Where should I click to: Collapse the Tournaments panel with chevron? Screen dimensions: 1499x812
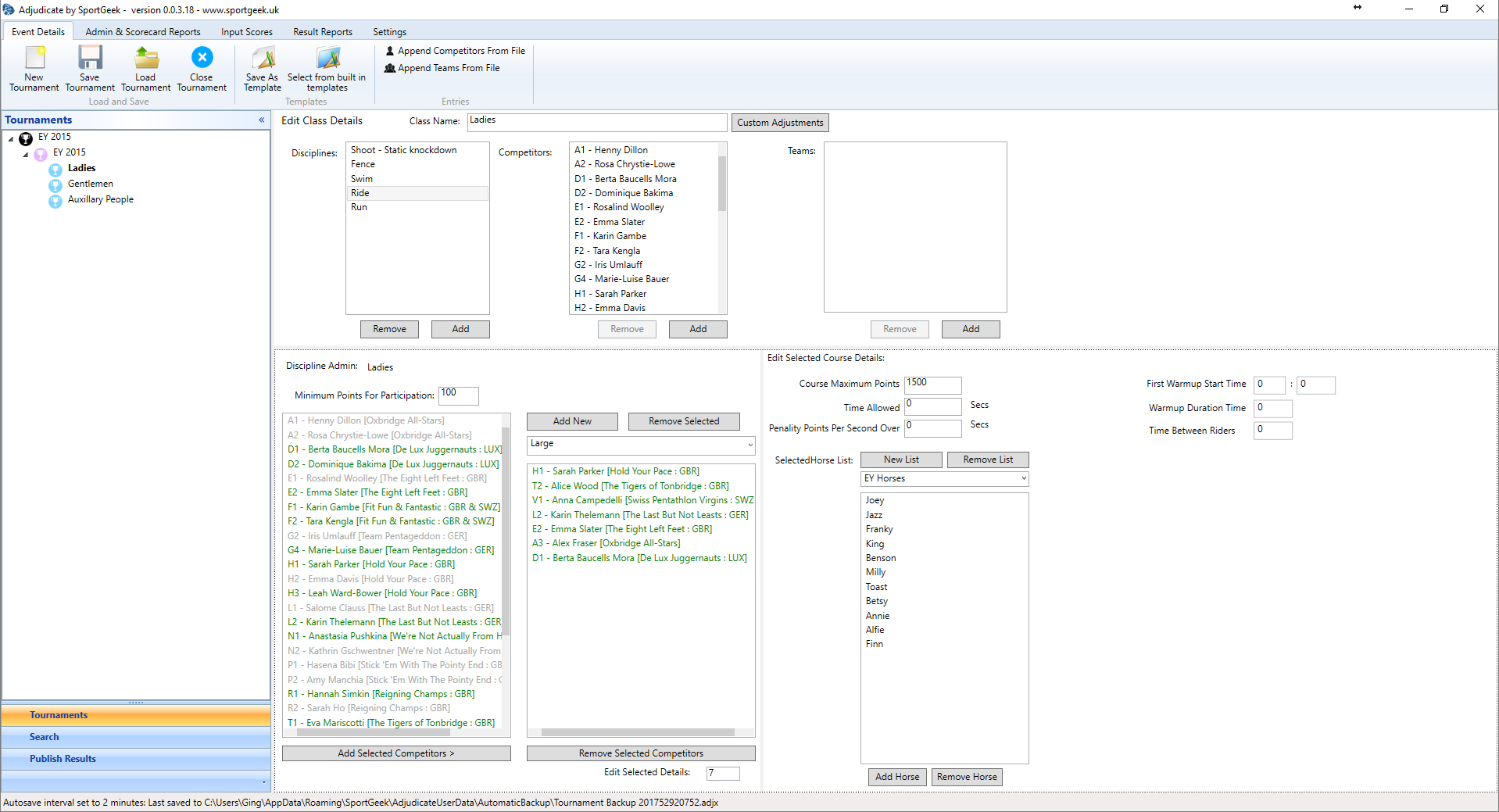(261, 120)
